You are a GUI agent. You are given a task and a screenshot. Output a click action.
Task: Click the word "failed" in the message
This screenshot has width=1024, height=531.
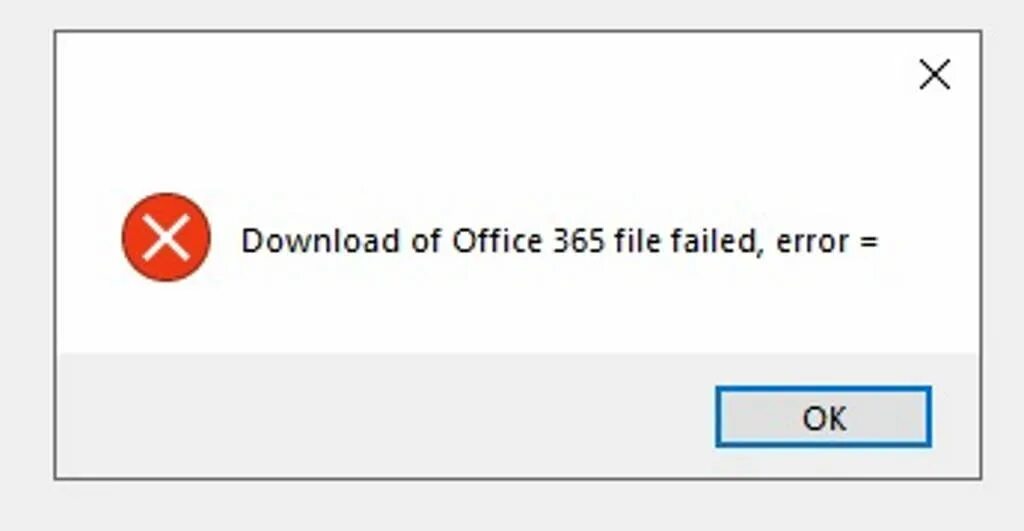point(712,241)
